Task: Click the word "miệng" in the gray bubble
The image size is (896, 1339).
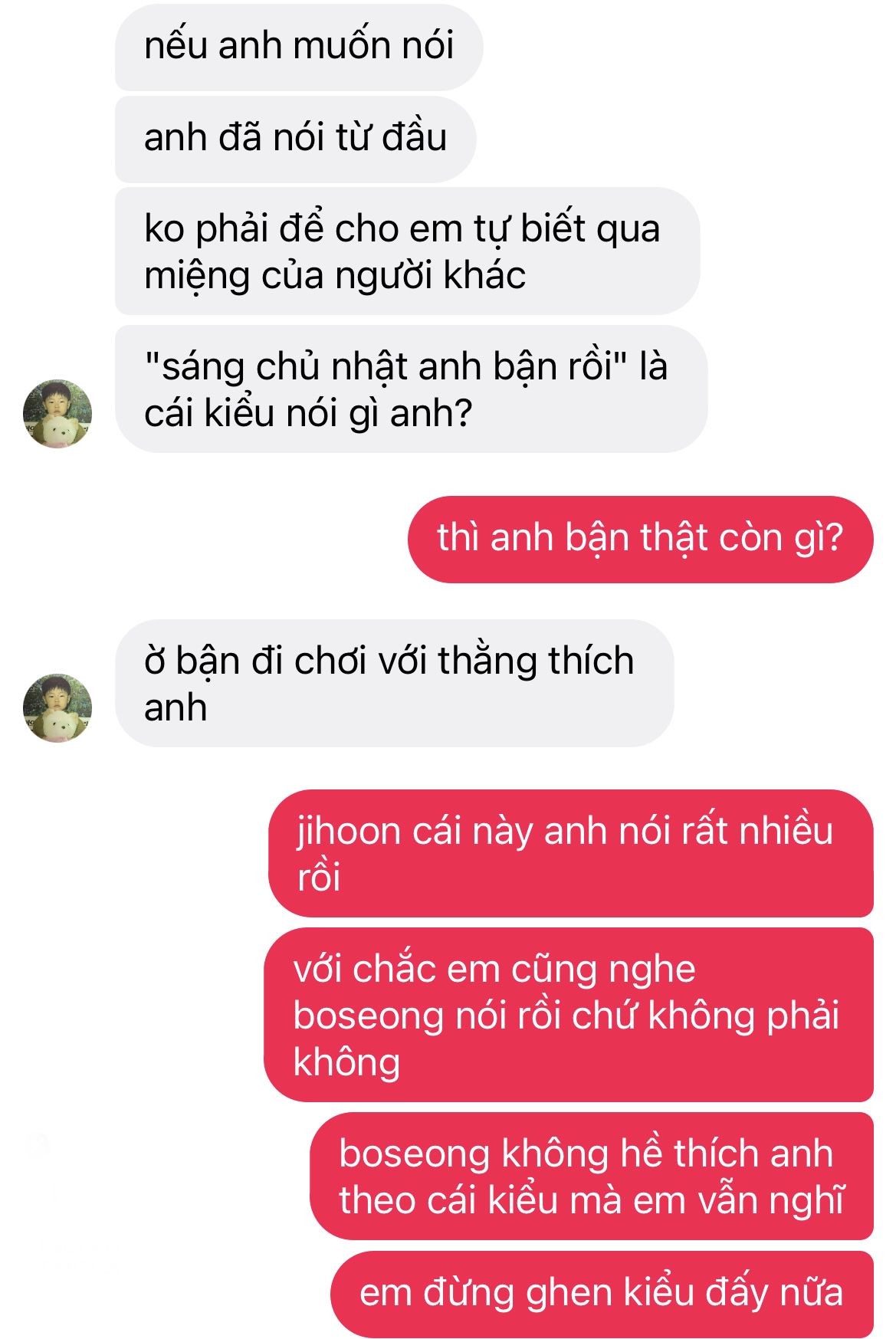Action: [x=197, y=277]
